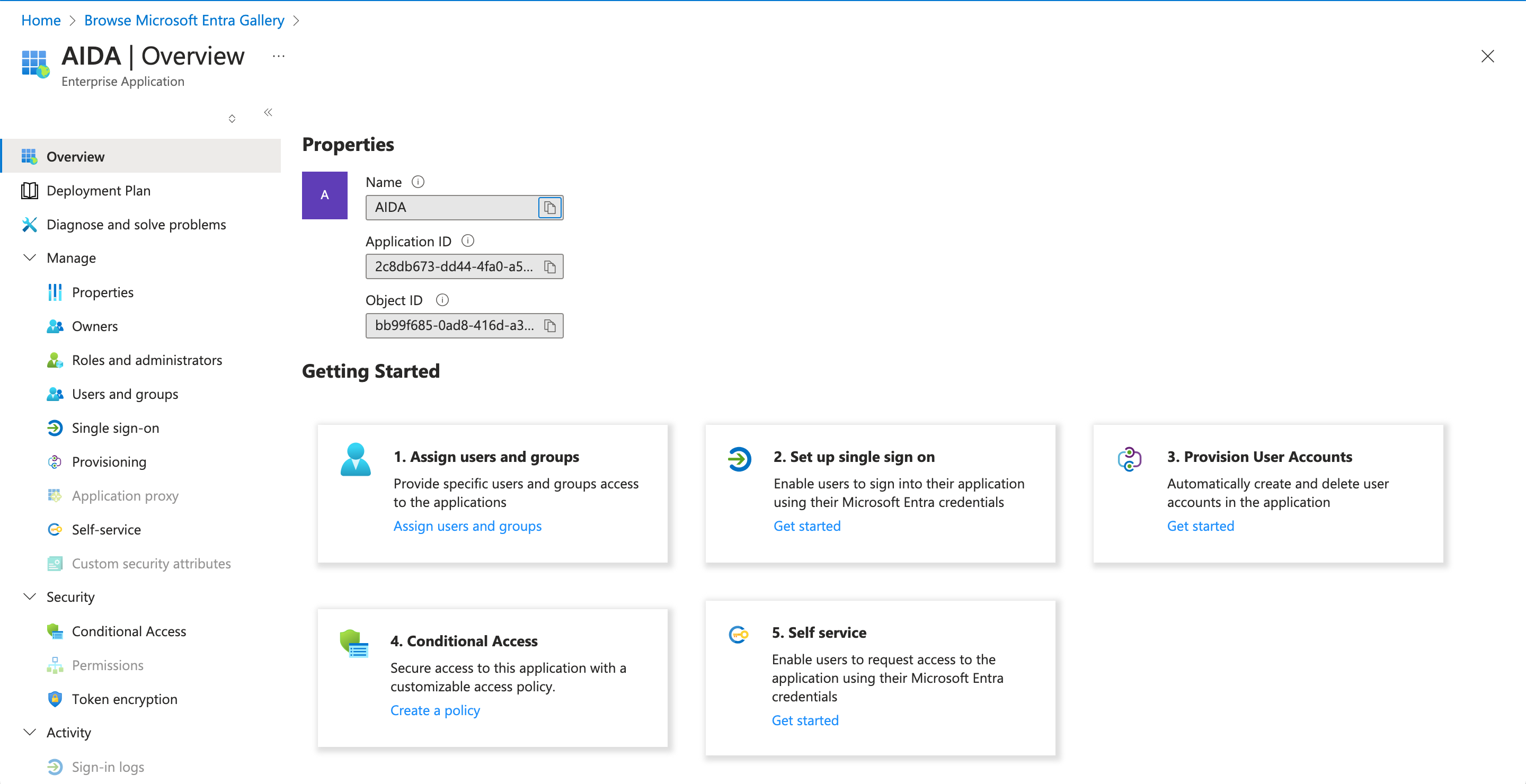
Task: Click Get started under Self service
Action: [805, 720]
